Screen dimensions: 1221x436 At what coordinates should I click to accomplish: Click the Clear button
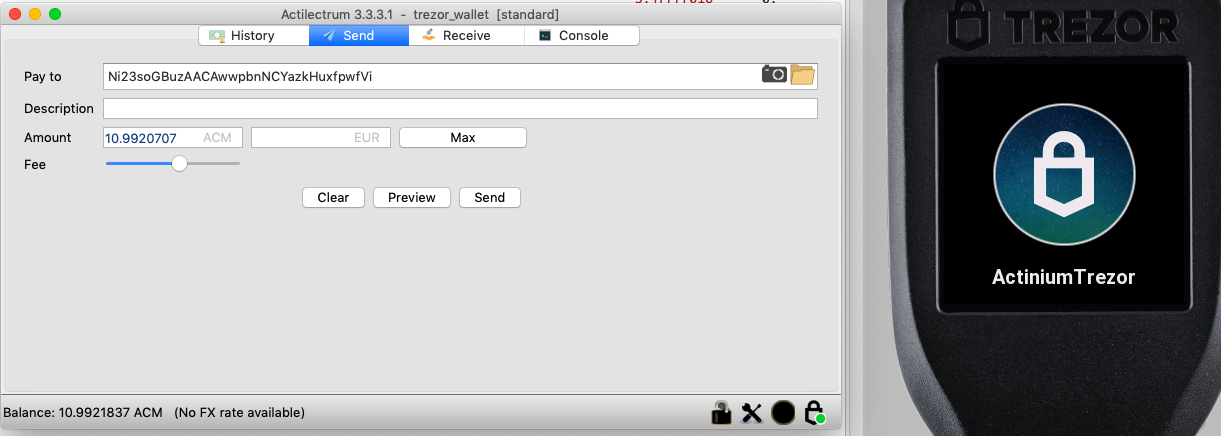click(333, 197)
